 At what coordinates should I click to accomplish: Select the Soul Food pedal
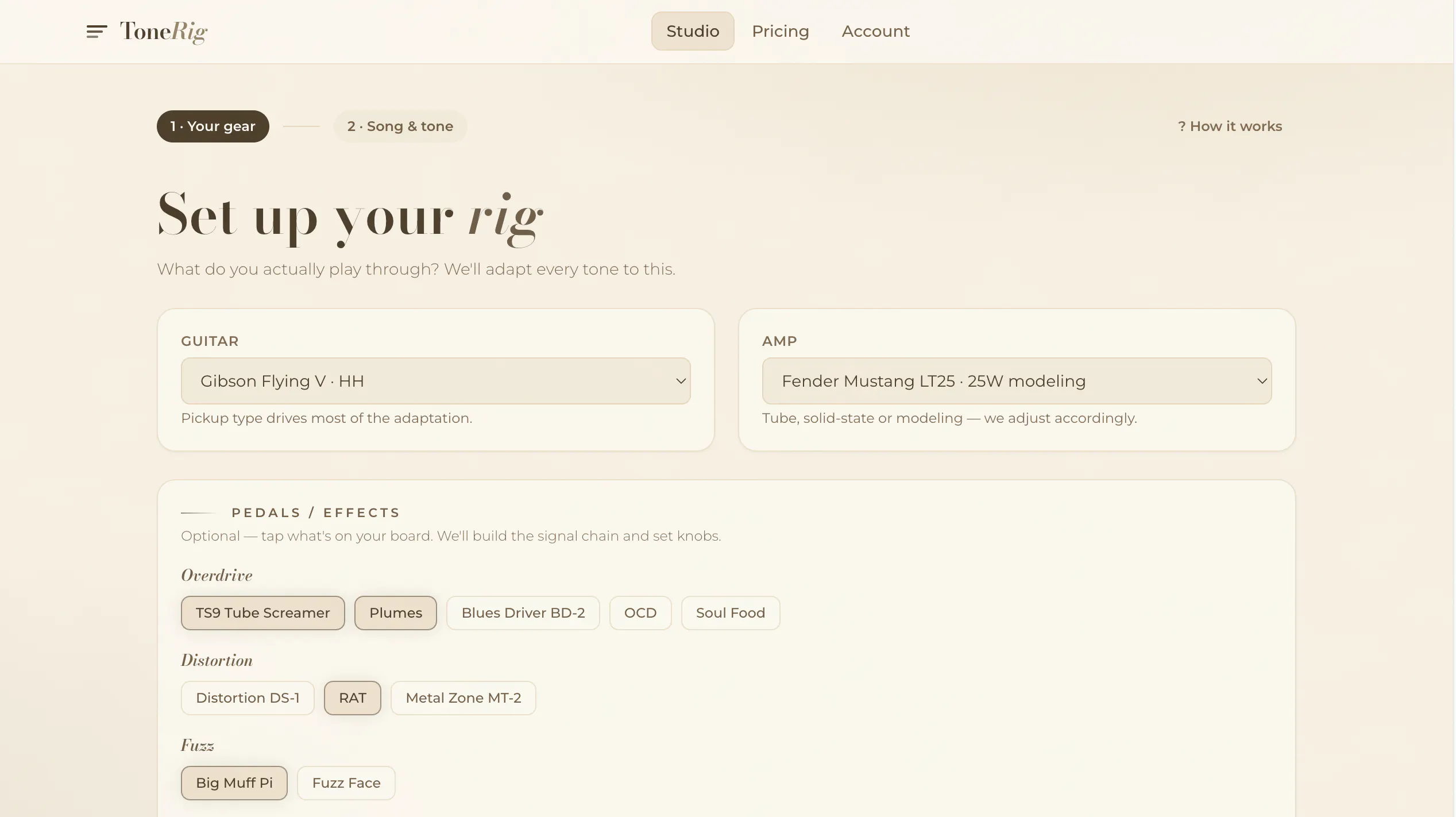[730, 613]
